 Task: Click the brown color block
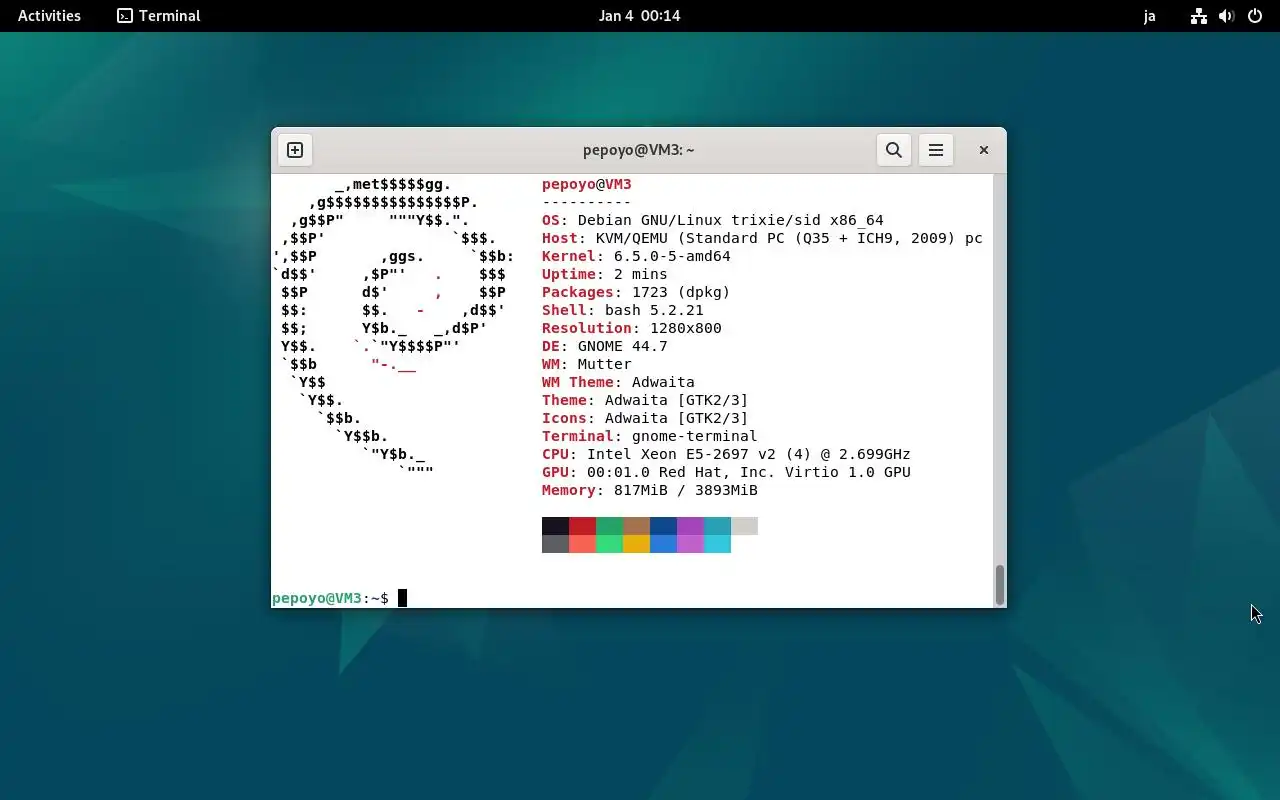click(636, 526)
